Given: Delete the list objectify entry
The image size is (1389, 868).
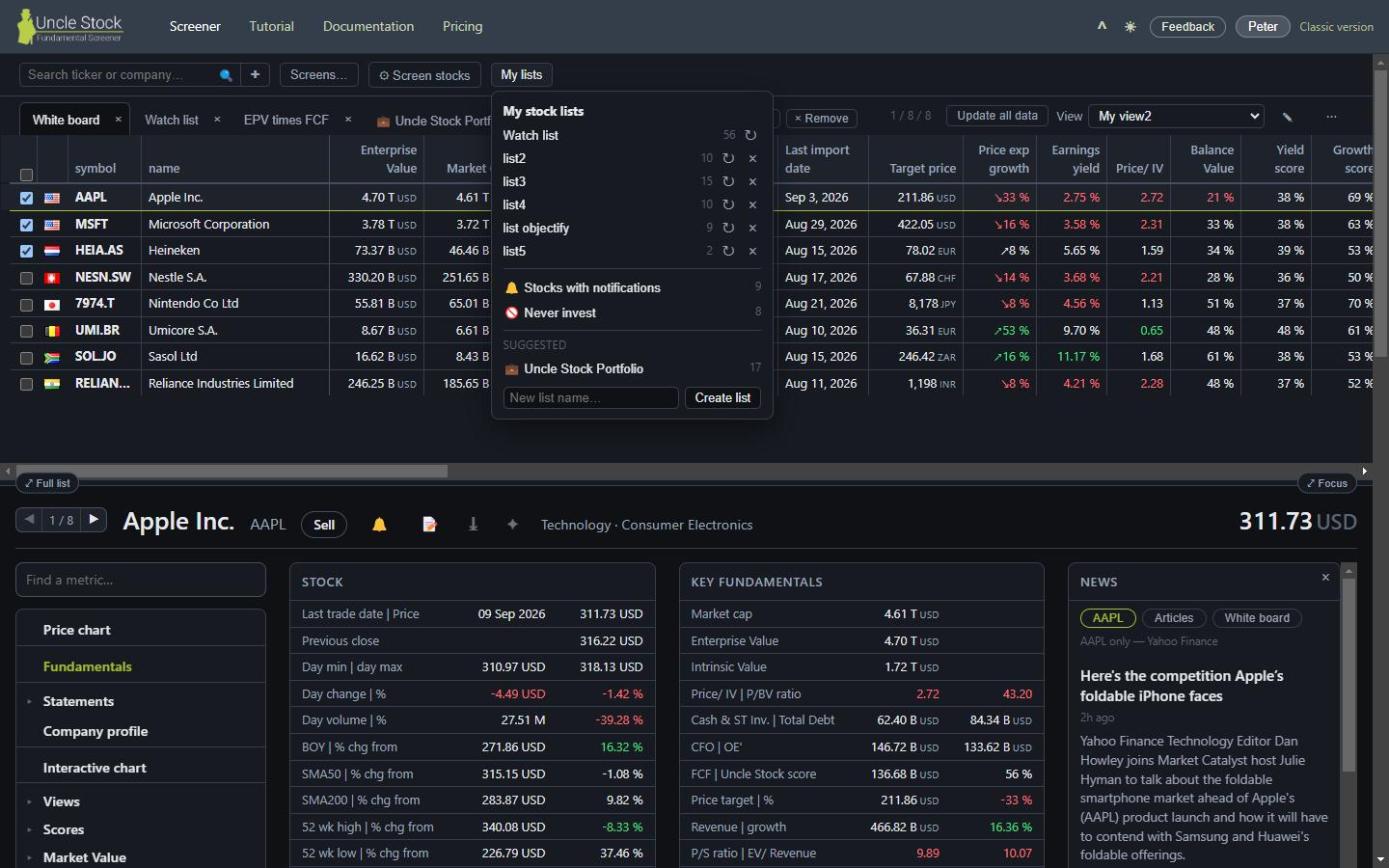Looking at the screenshot, I should pos(753,228).
